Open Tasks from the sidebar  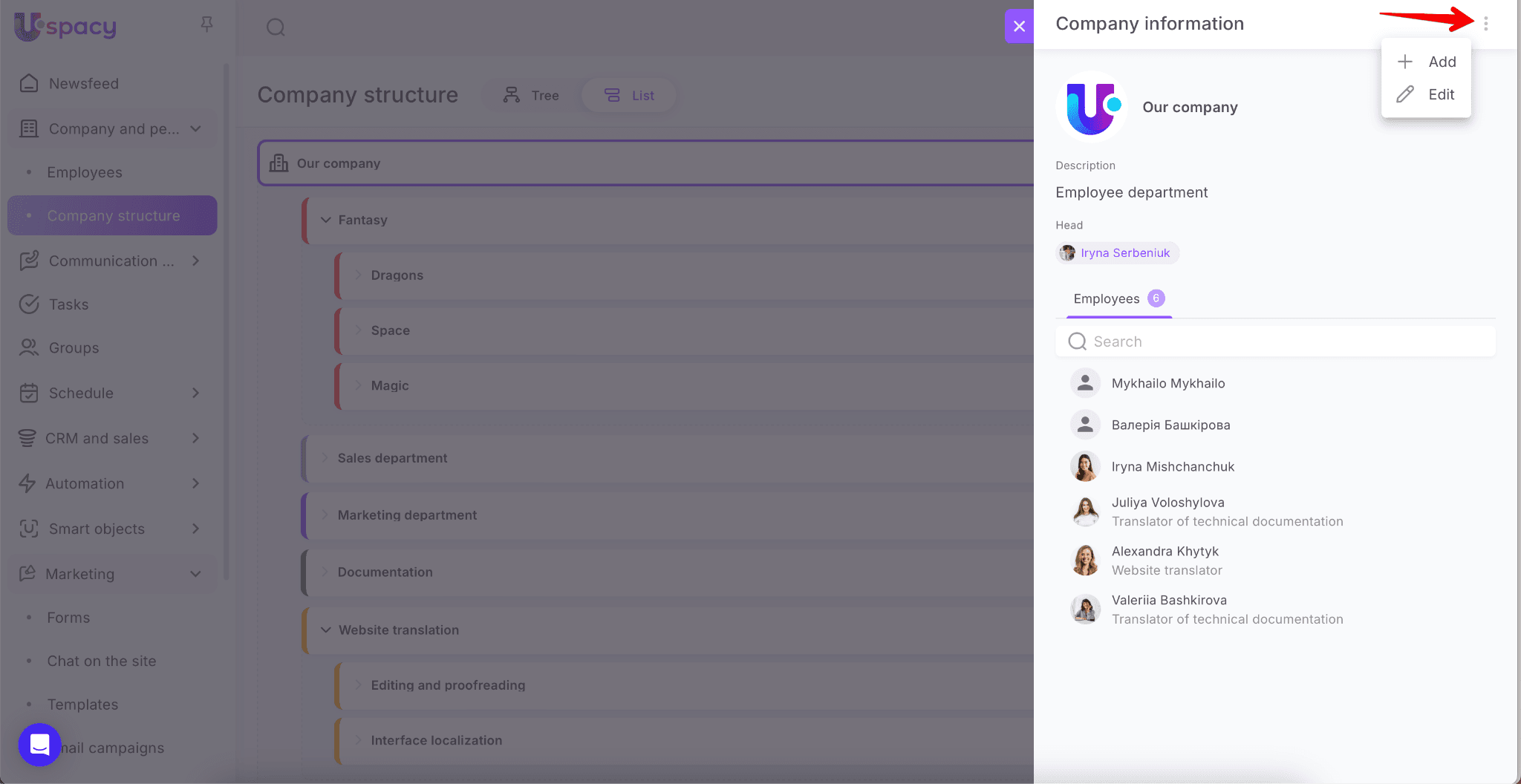(x=68, y=304)
